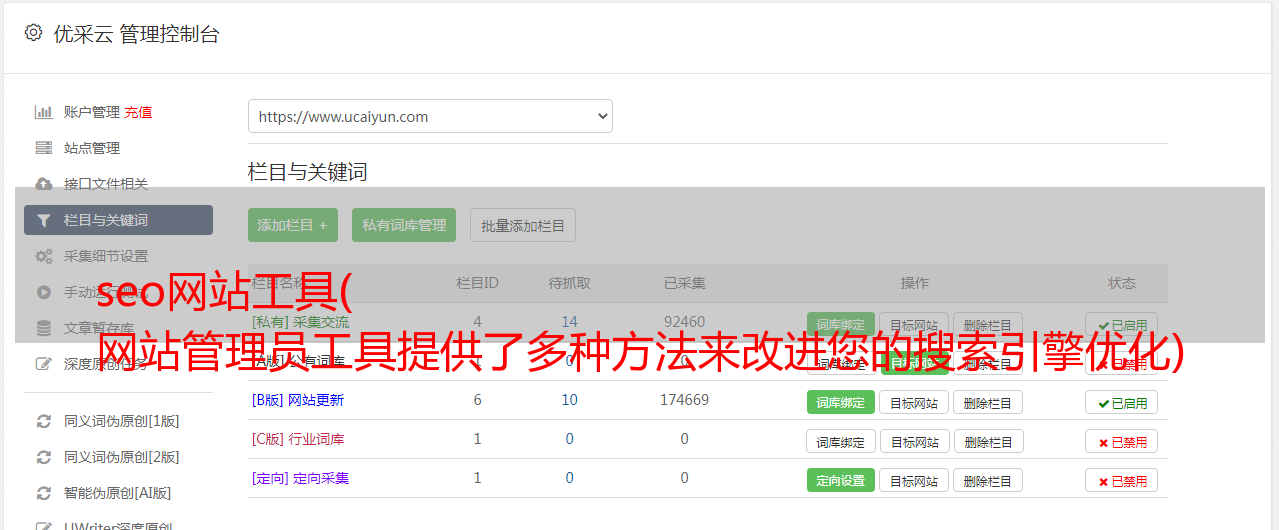Click 目标网站 in the 定向采集 row
Viewport: 1279px width, 530px height.
(x=914, y=480)
